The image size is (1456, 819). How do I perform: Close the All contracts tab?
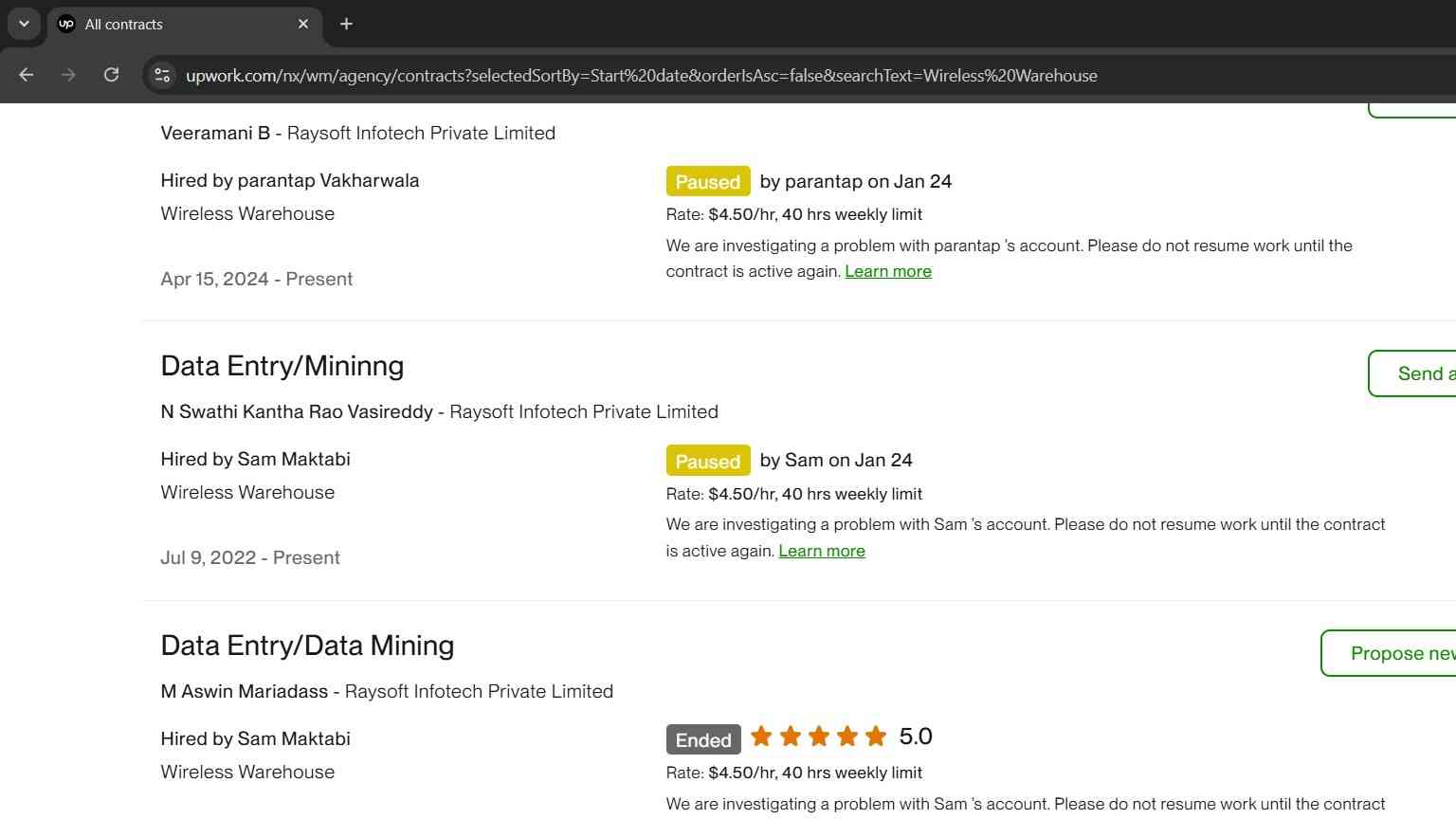[x=303, y=24]
